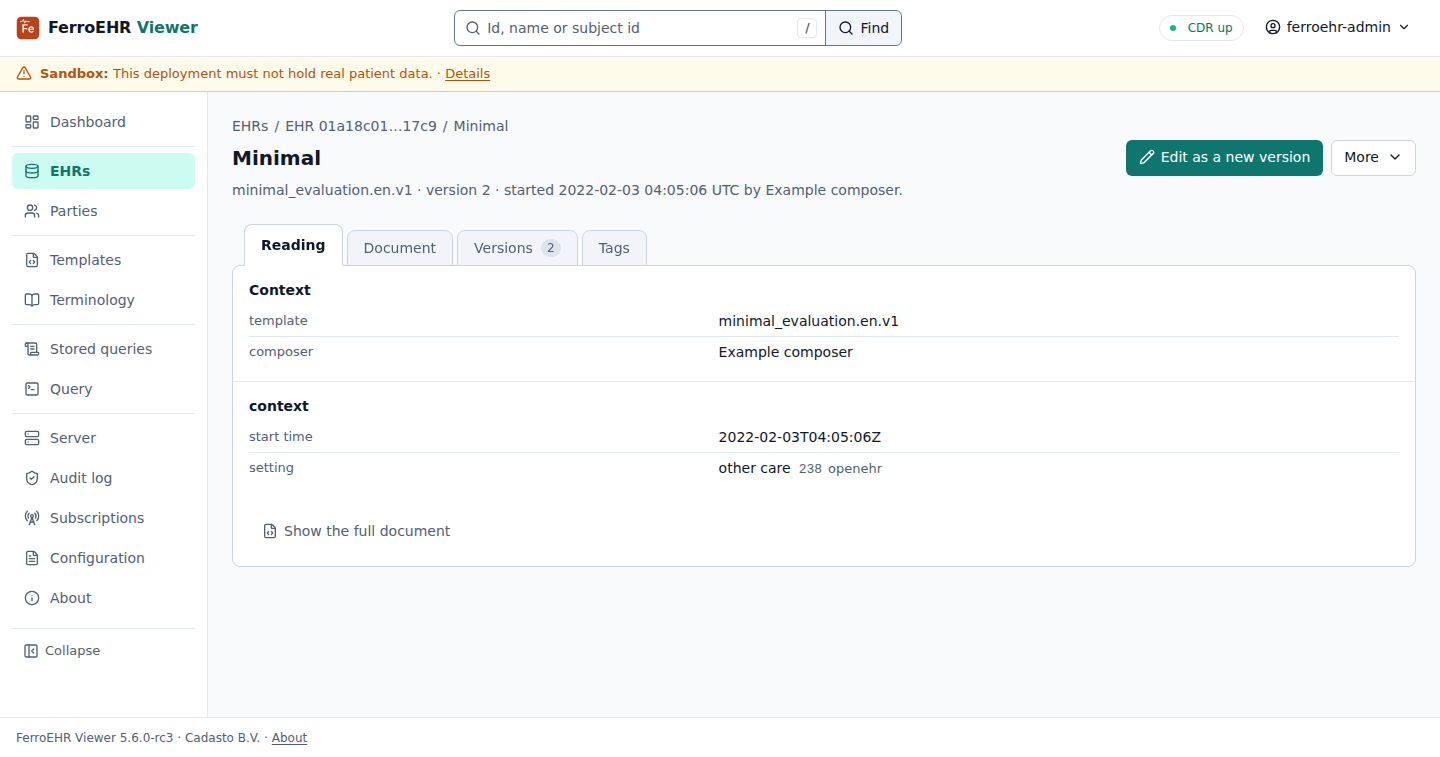
Task: Open the ferroehr-admin user menu
Action: (1337, 28)
